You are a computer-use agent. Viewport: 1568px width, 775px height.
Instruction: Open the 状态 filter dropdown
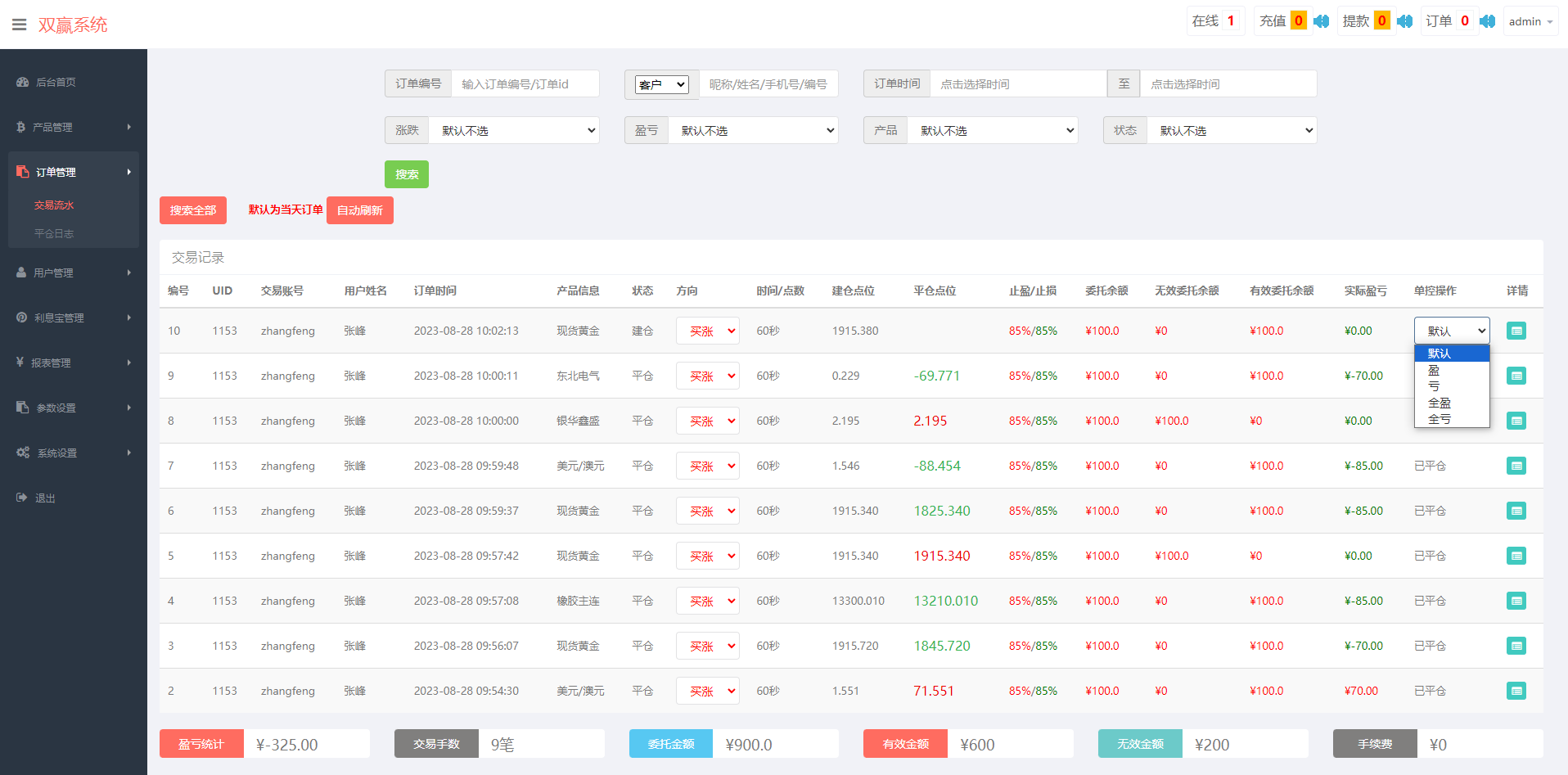tap(1232, 129)
